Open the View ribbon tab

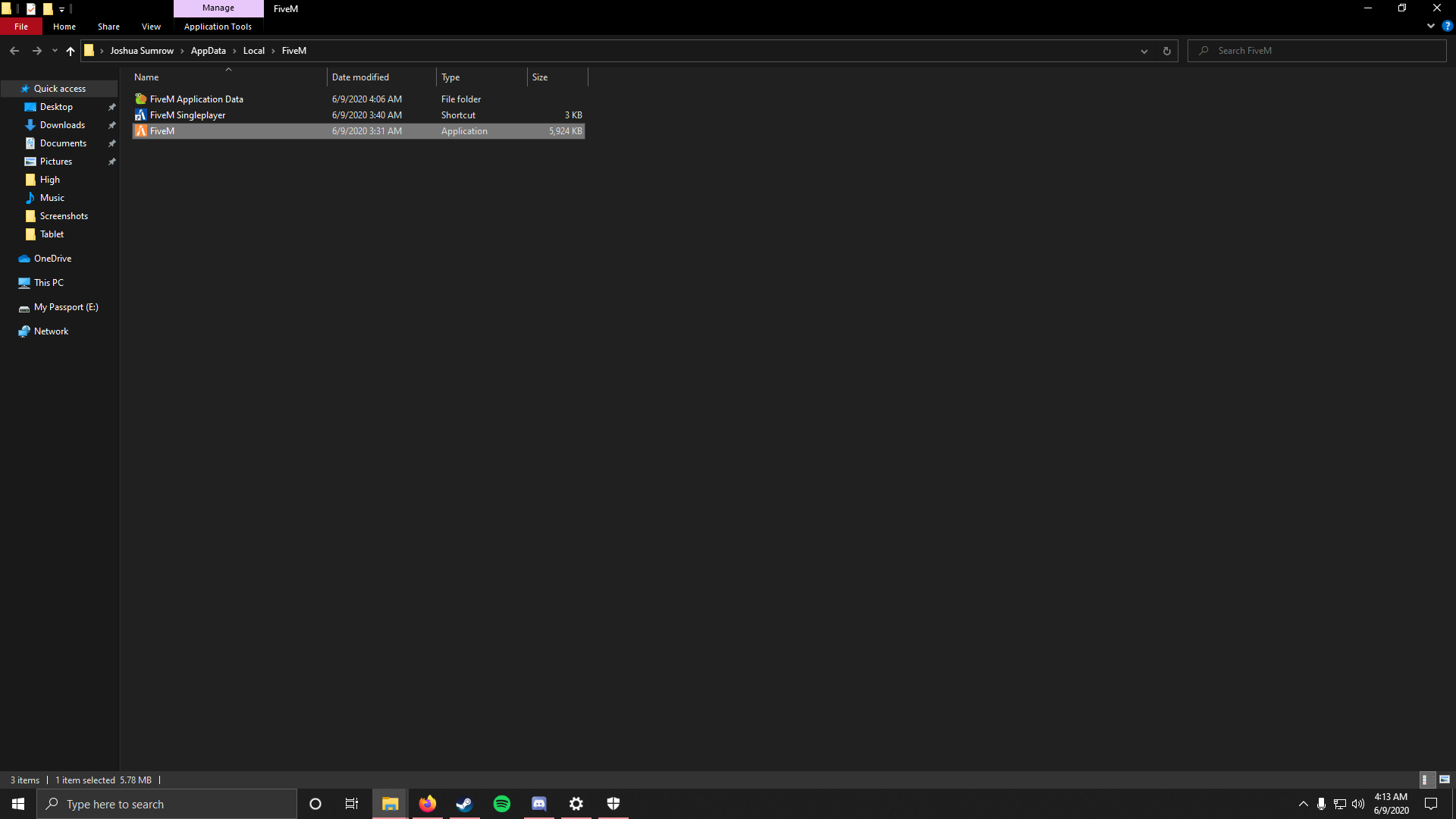click(x=151, y=27)
